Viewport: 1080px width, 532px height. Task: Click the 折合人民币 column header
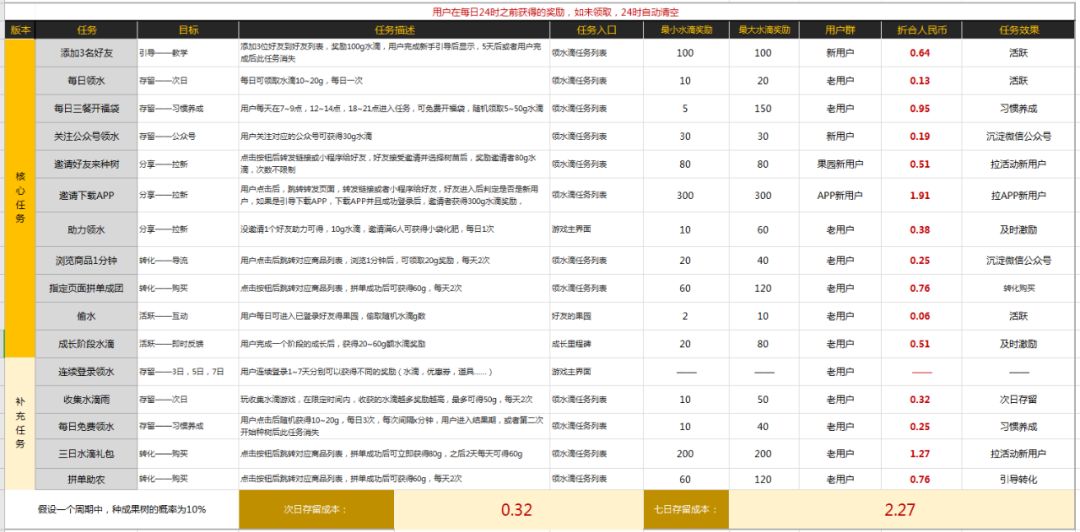(x=921, y=30)
